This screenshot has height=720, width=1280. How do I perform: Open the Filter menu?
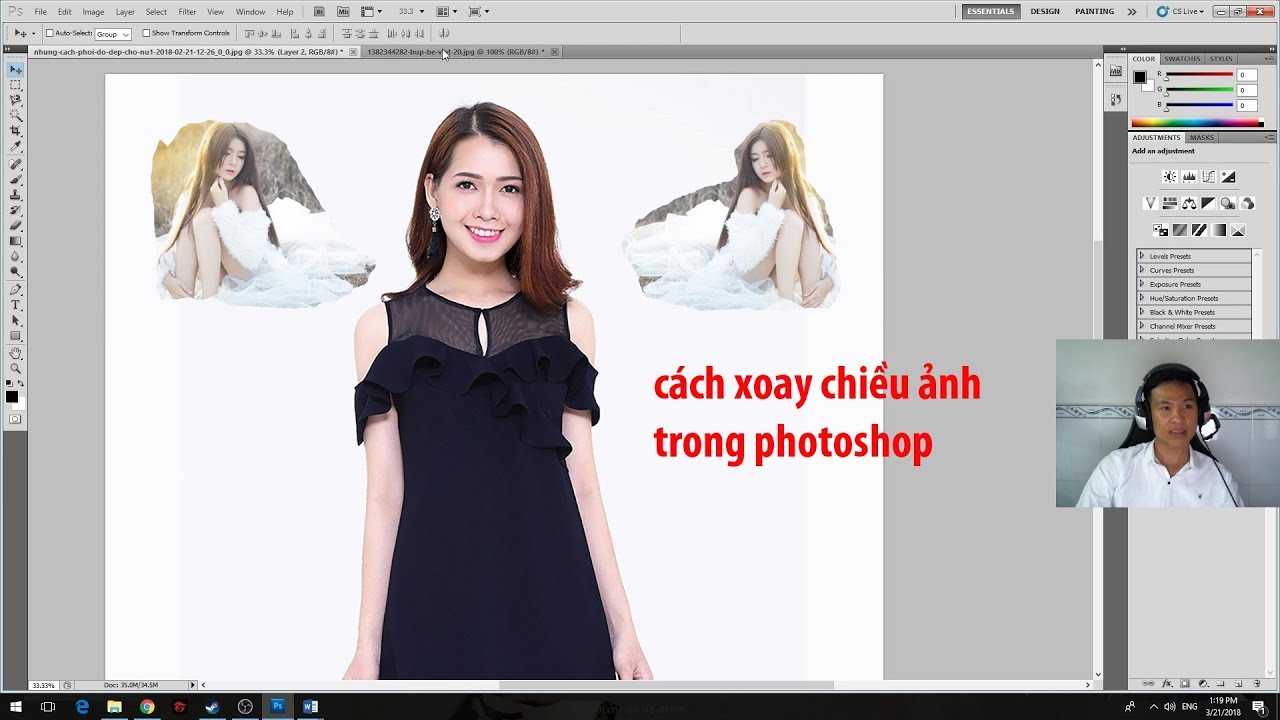click(x=187, y=12)
